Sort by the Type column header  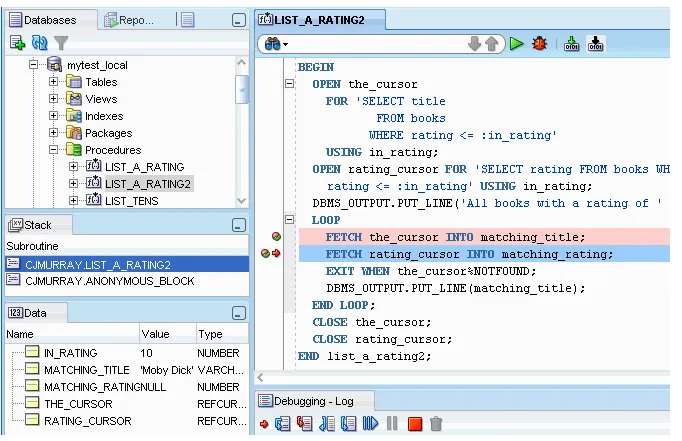222,334
